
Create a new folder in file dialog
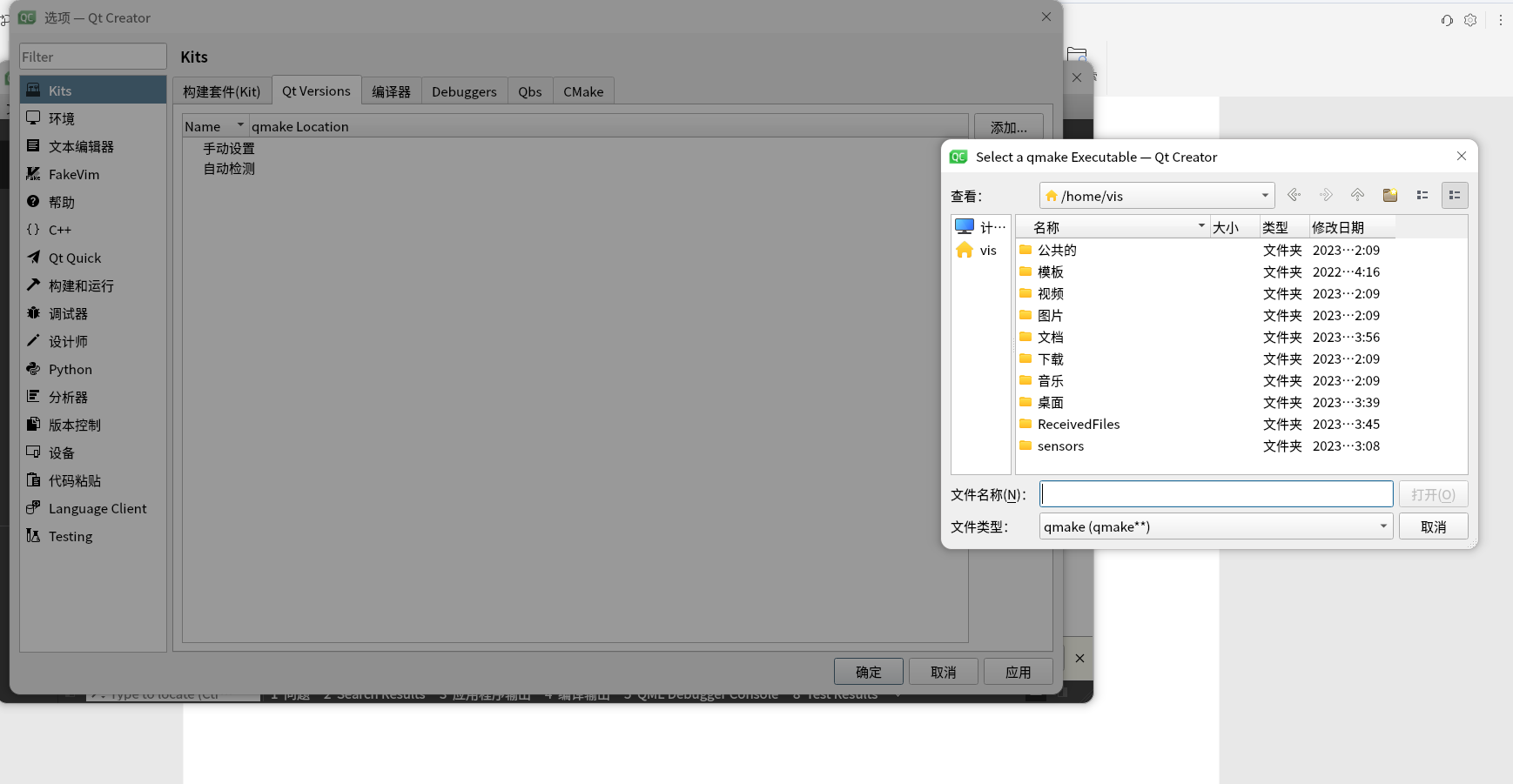coord(1390,195)
